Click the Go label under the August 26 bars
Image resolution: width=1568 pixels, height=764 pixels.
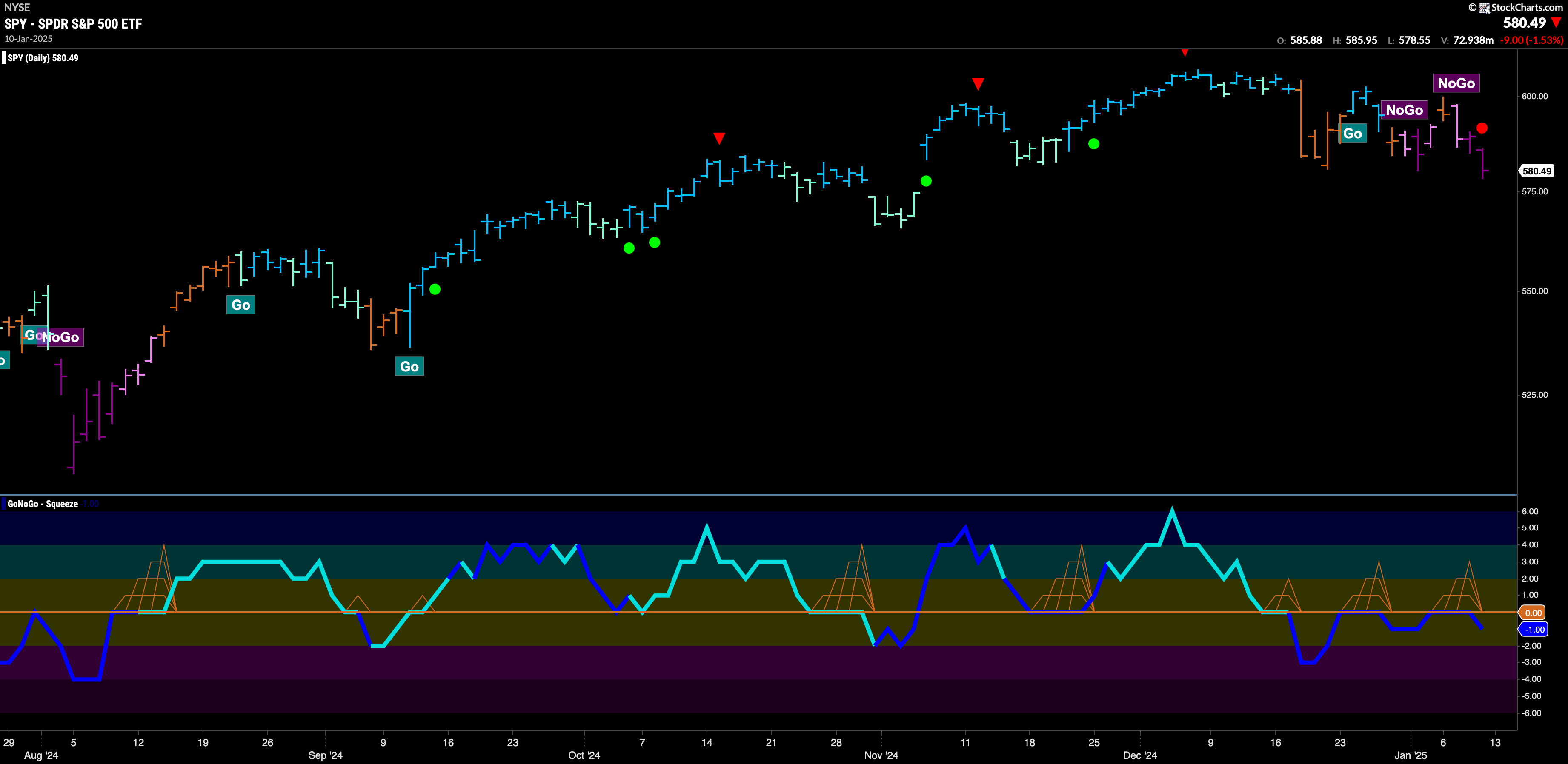pyautogui.click(x=240, y=305)
